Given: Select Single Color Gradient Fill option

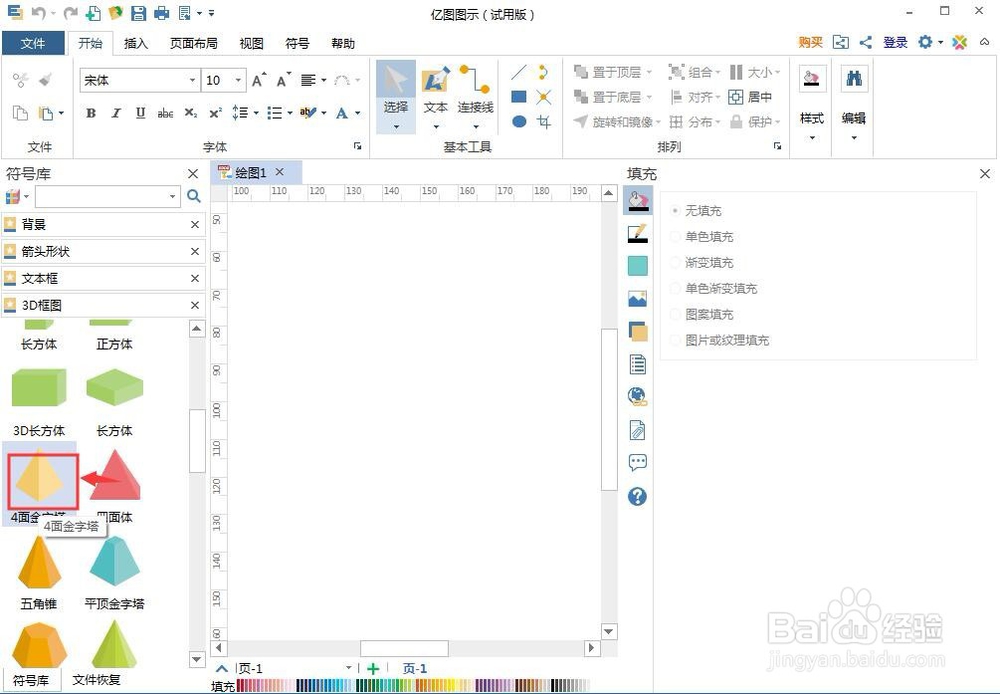Looking at the screenshot, I should tap(714, 288).
